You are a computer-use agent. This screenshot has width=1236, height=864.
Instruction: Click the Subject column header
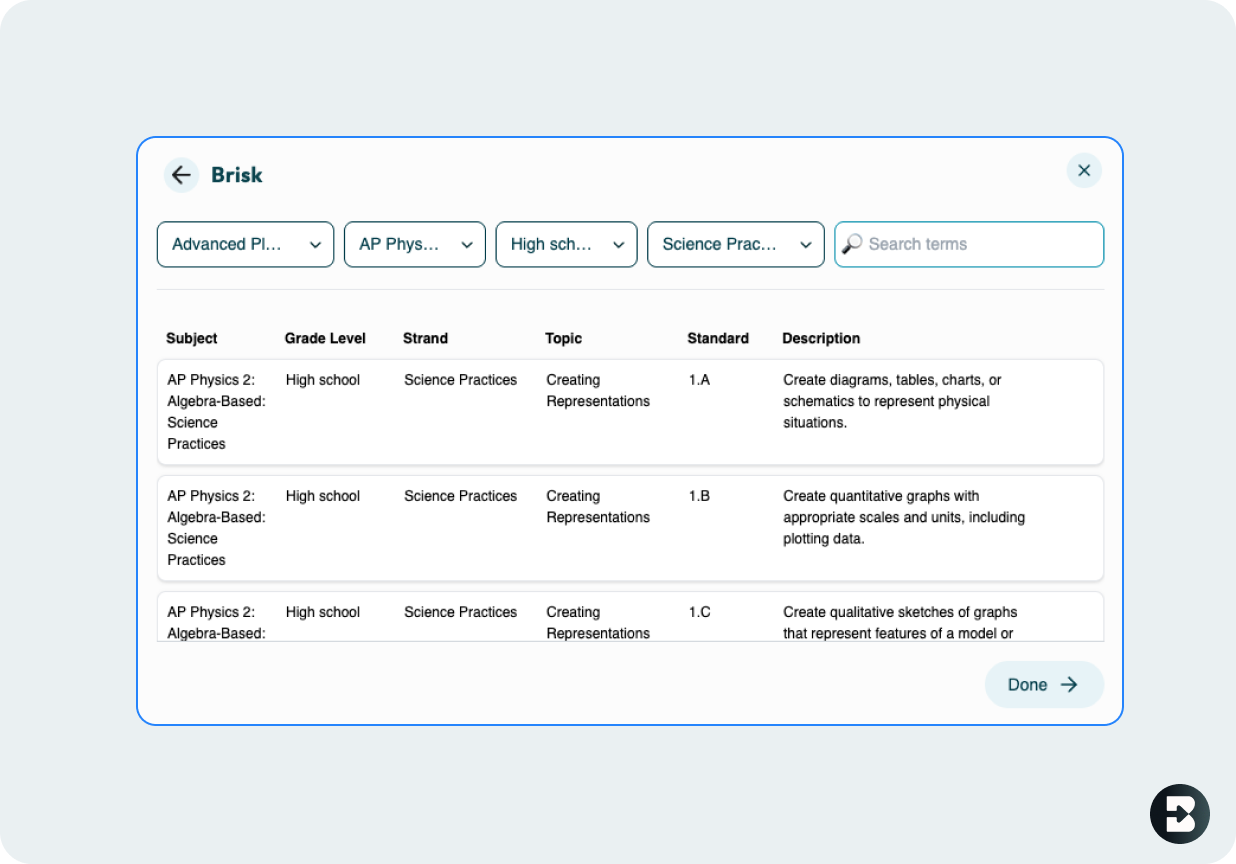[192, 338]
